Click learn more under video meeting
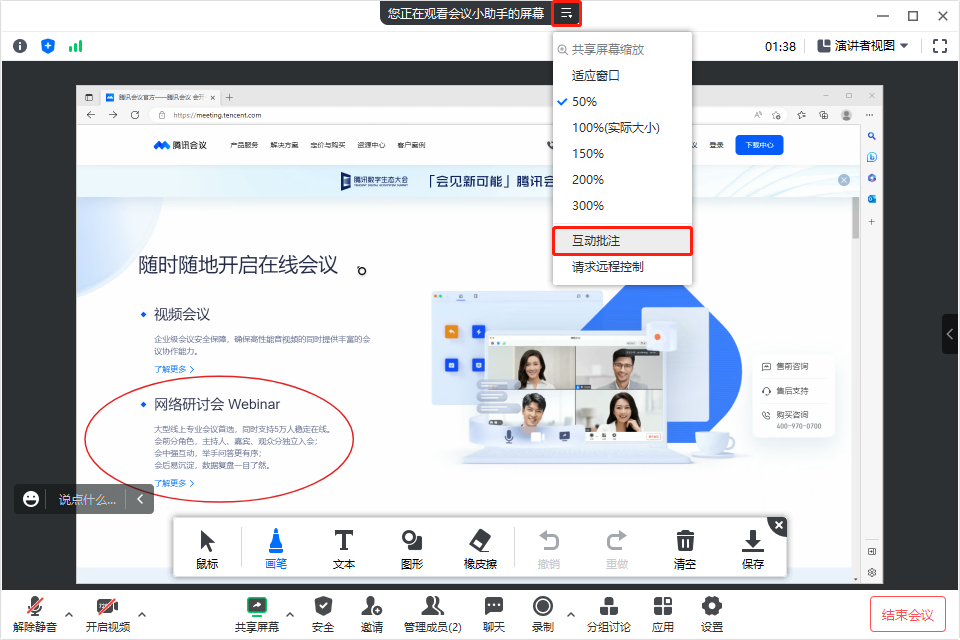 174,369
